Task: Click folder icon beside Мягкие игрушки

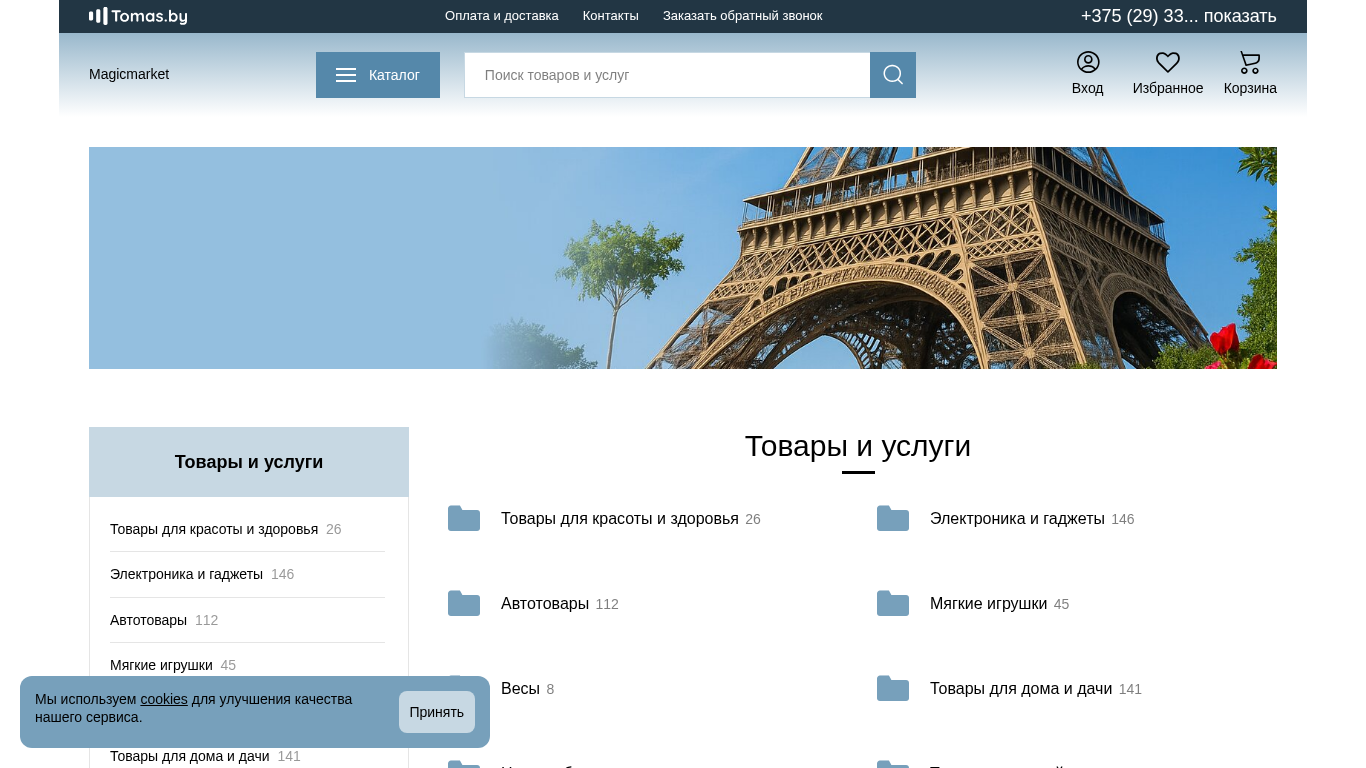Action: tap(892, 604)
